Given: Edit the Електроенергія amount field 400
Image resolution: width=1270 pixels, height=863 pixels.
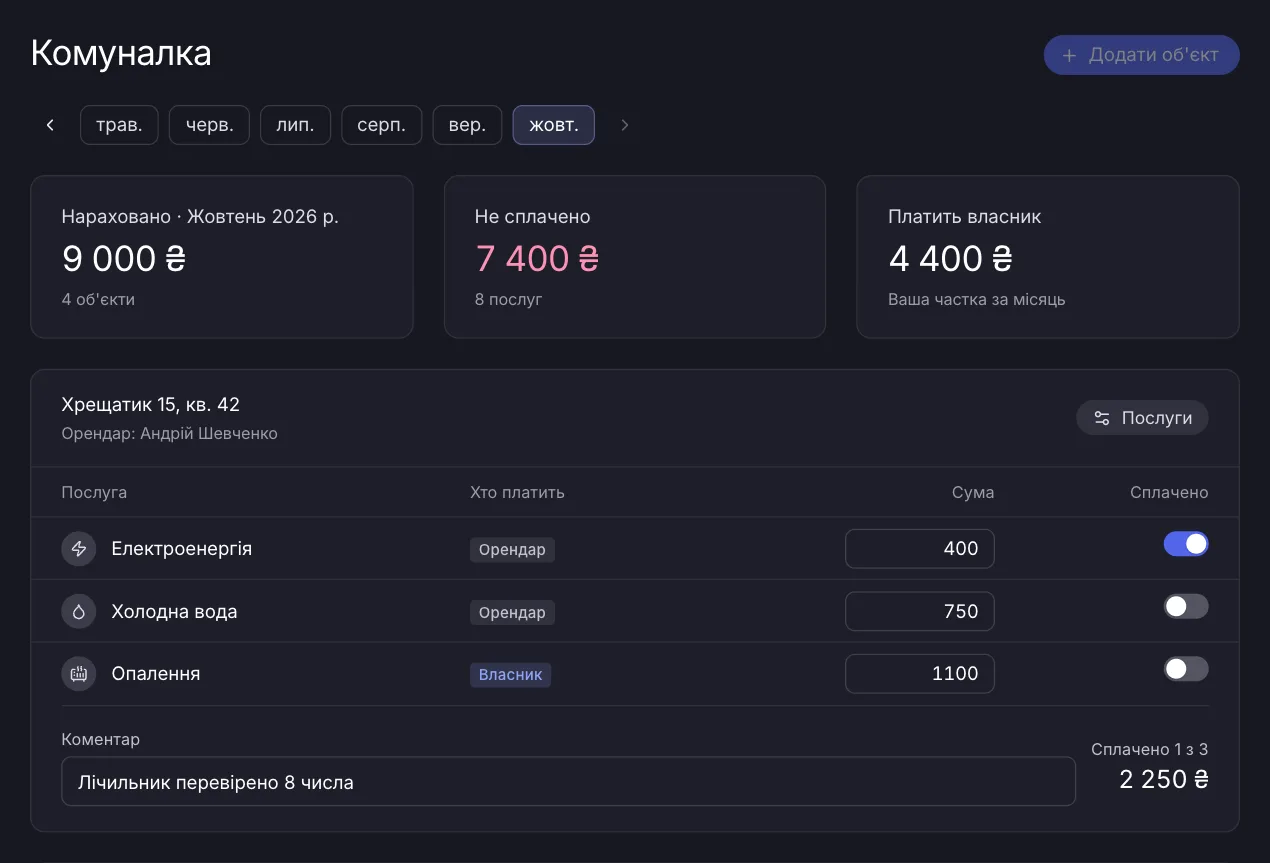Looking at the screenshot, I should click(920, 549).
